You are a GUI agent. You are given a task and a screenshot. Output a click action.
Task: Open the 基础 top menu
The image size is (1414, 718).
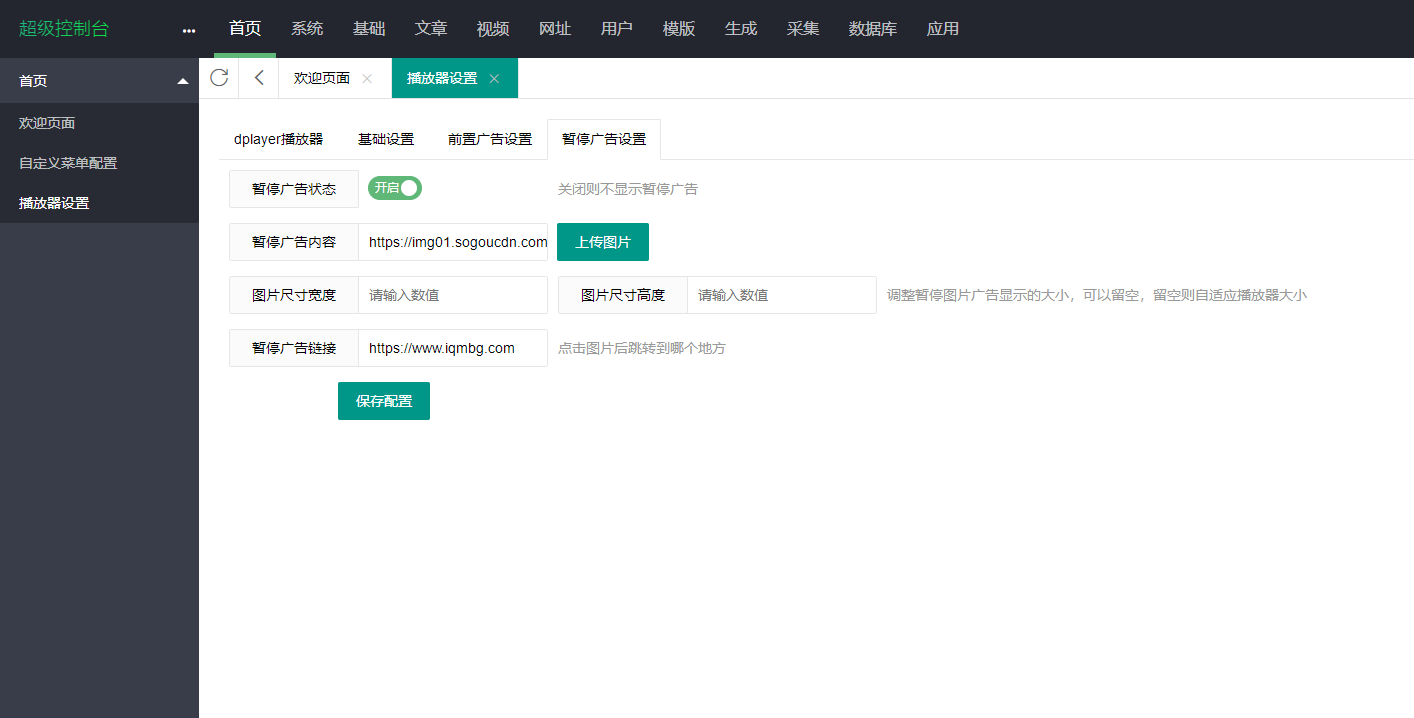pyautogui.click(x=369, y=29)
